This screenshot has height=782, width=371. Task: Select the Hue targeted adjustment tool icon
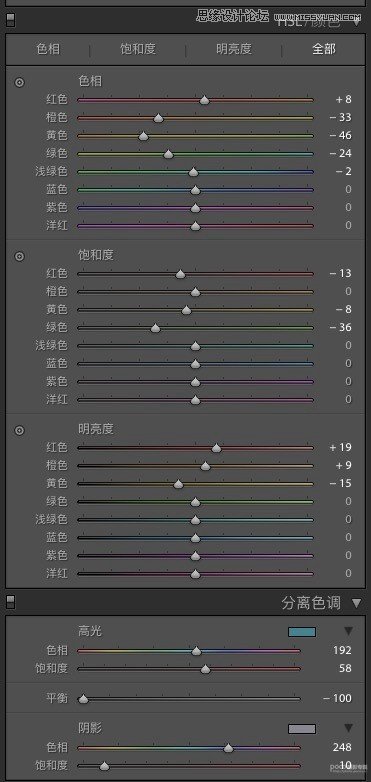[19, 82]
